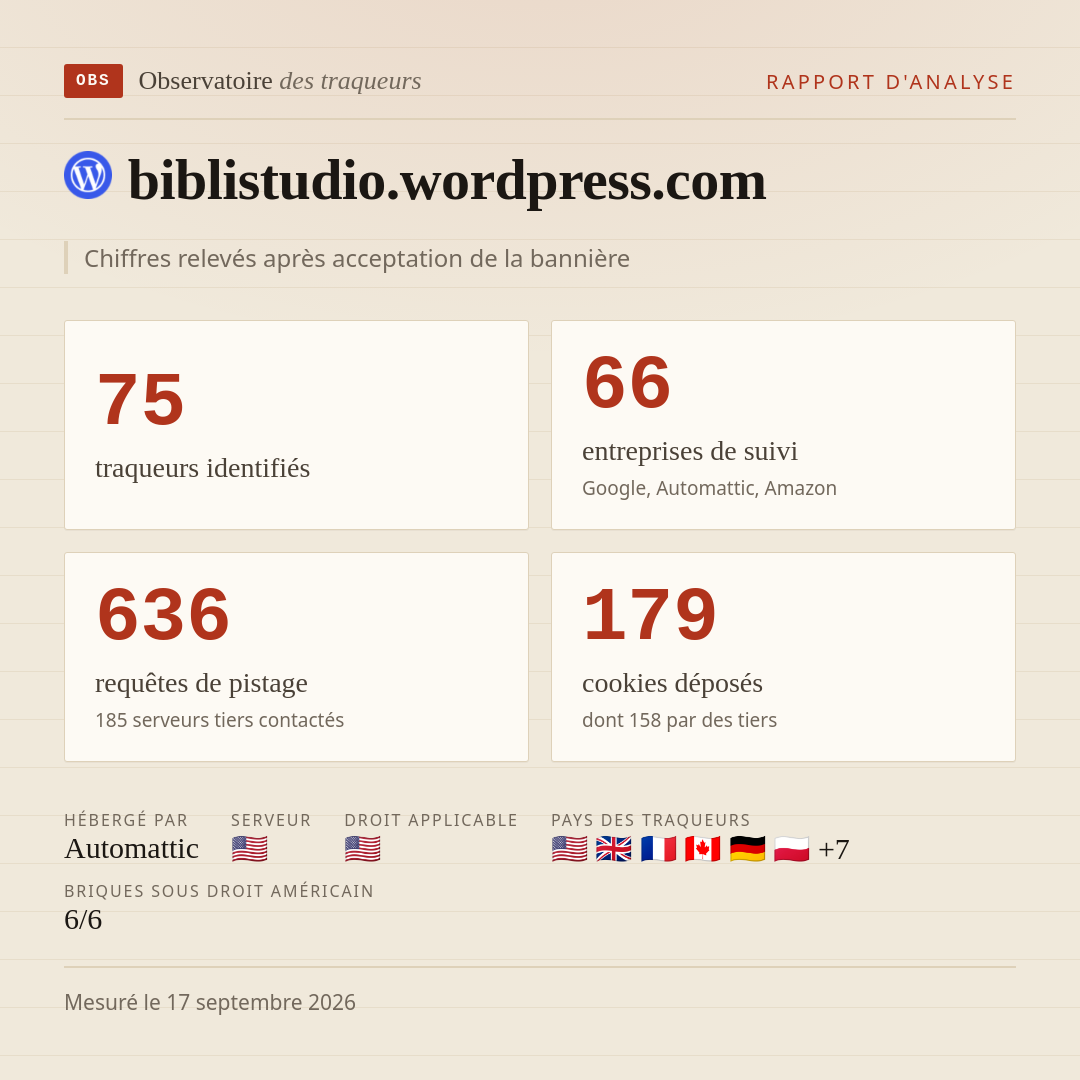
Task: Open the 75 traqueurs identifiés card
Action: pyautogui.click(x=296, y=425)
